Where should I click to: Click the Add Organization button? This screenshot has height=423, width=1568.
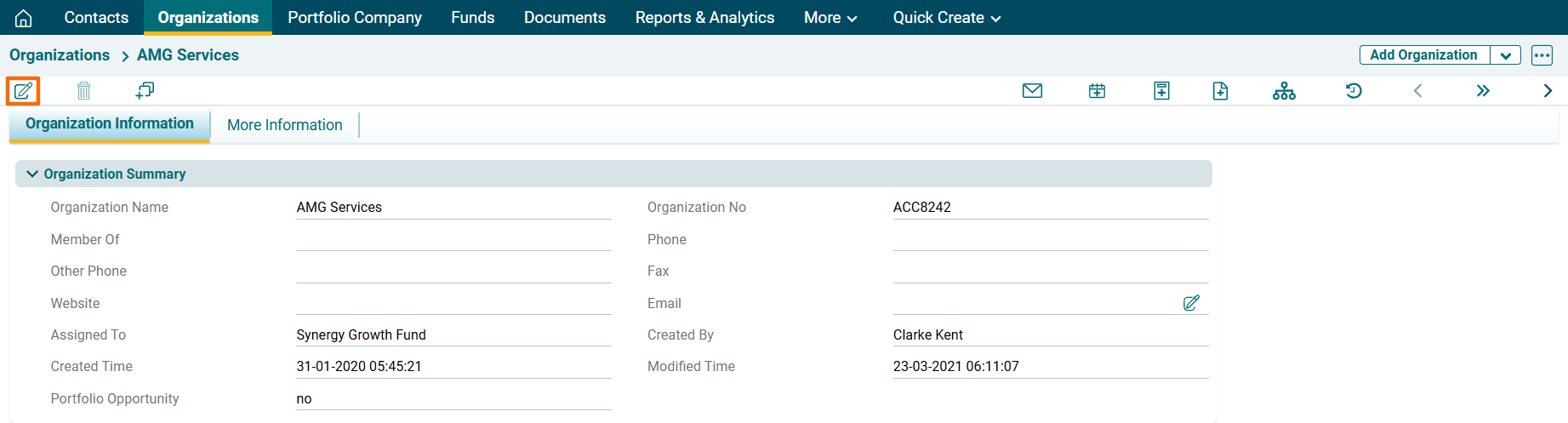[1423, 55]
